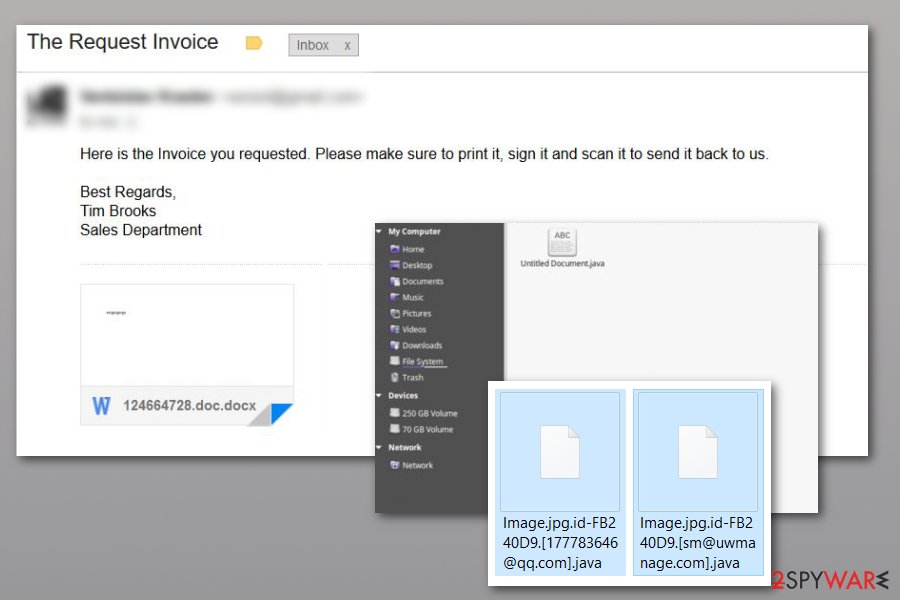Select the Videos sidebar entry
Image resolution: width=900 pixels, height=600 pixels.
pyautogui.click(x=408, y=330)
